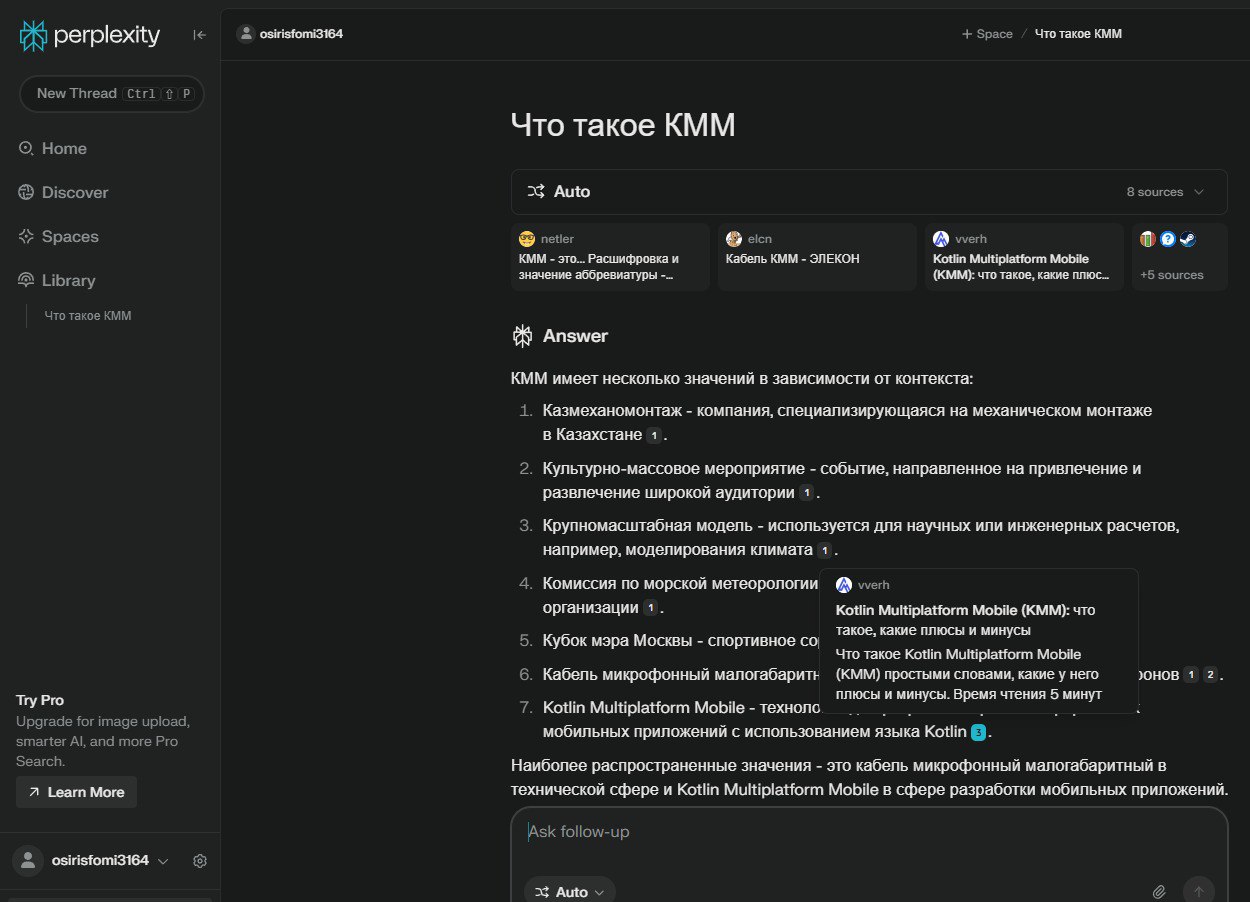Click the Perplexity logo in the sidebar
The image size is (1250, 902).
[34, 35]
